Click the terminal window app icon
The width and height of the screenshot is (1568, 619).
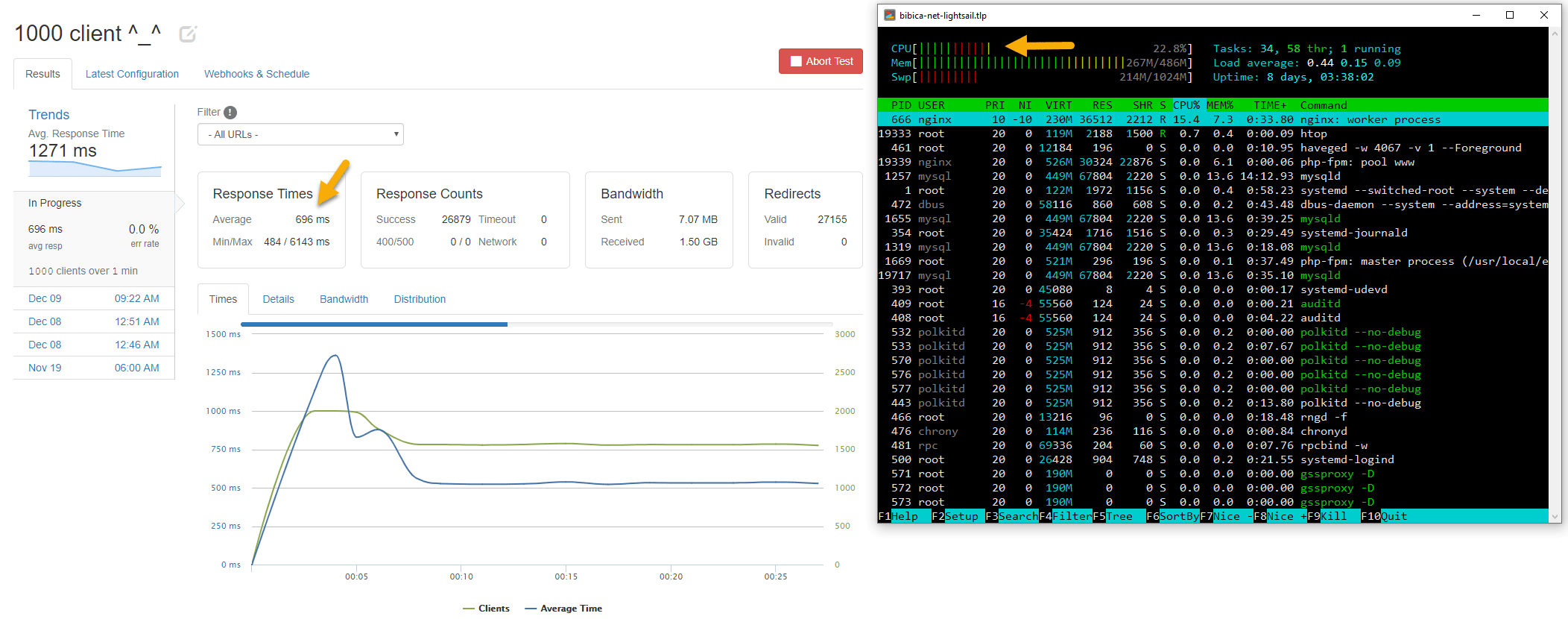click(890, 15)
